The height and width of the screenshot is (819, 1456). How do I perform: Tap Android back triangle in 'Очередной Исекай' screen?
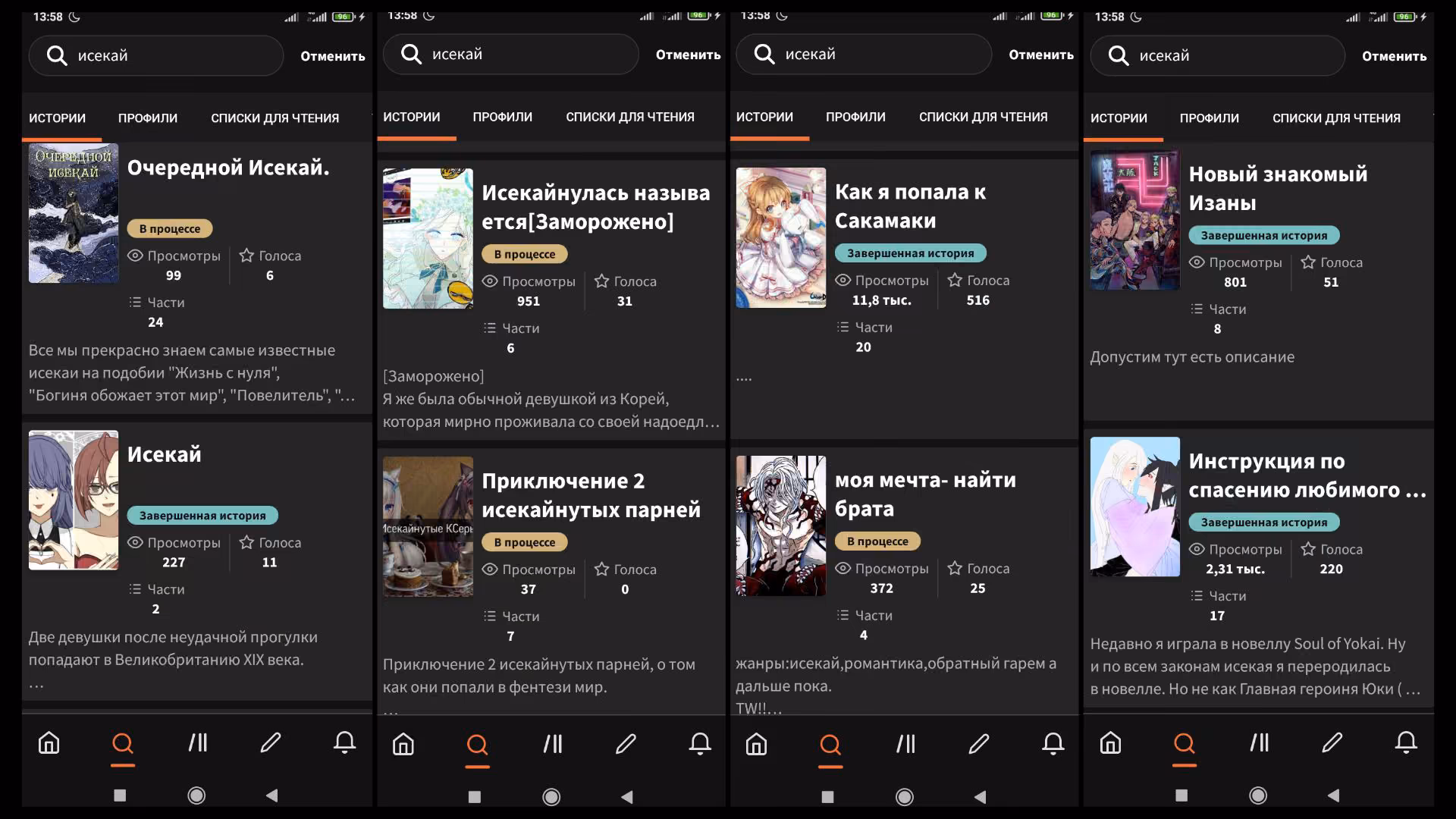coord(271,795)
